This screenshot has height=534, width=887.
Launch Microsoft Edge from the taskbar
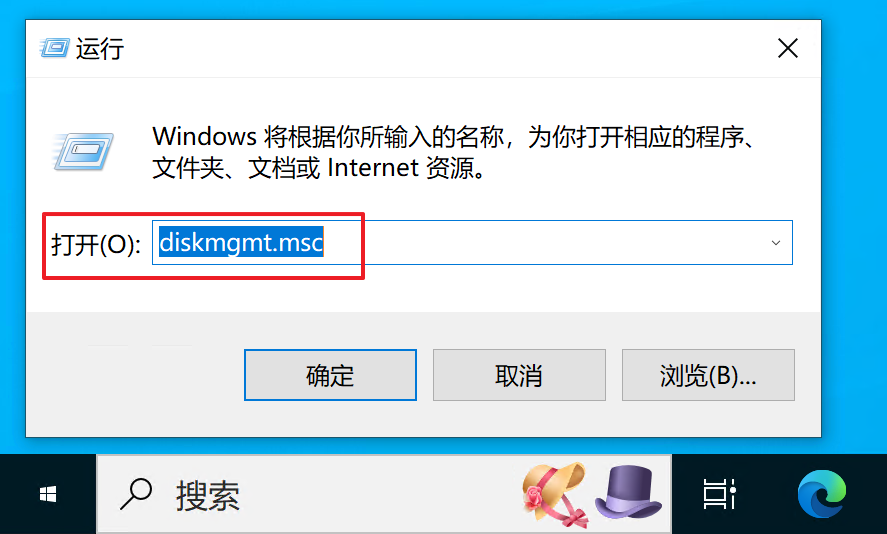(x=822, y=494)
